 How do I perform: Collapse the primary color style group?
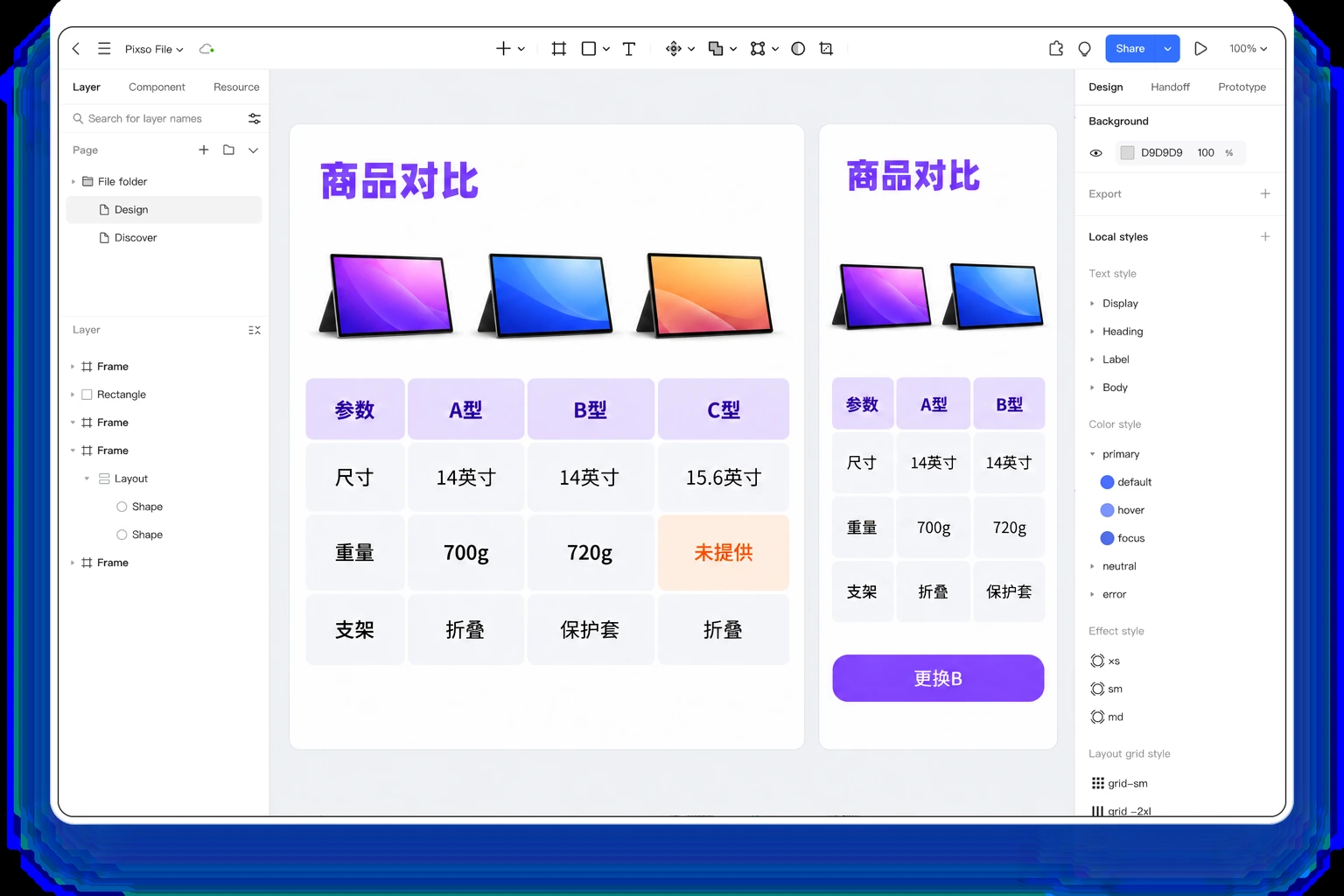pos(1092,454)
